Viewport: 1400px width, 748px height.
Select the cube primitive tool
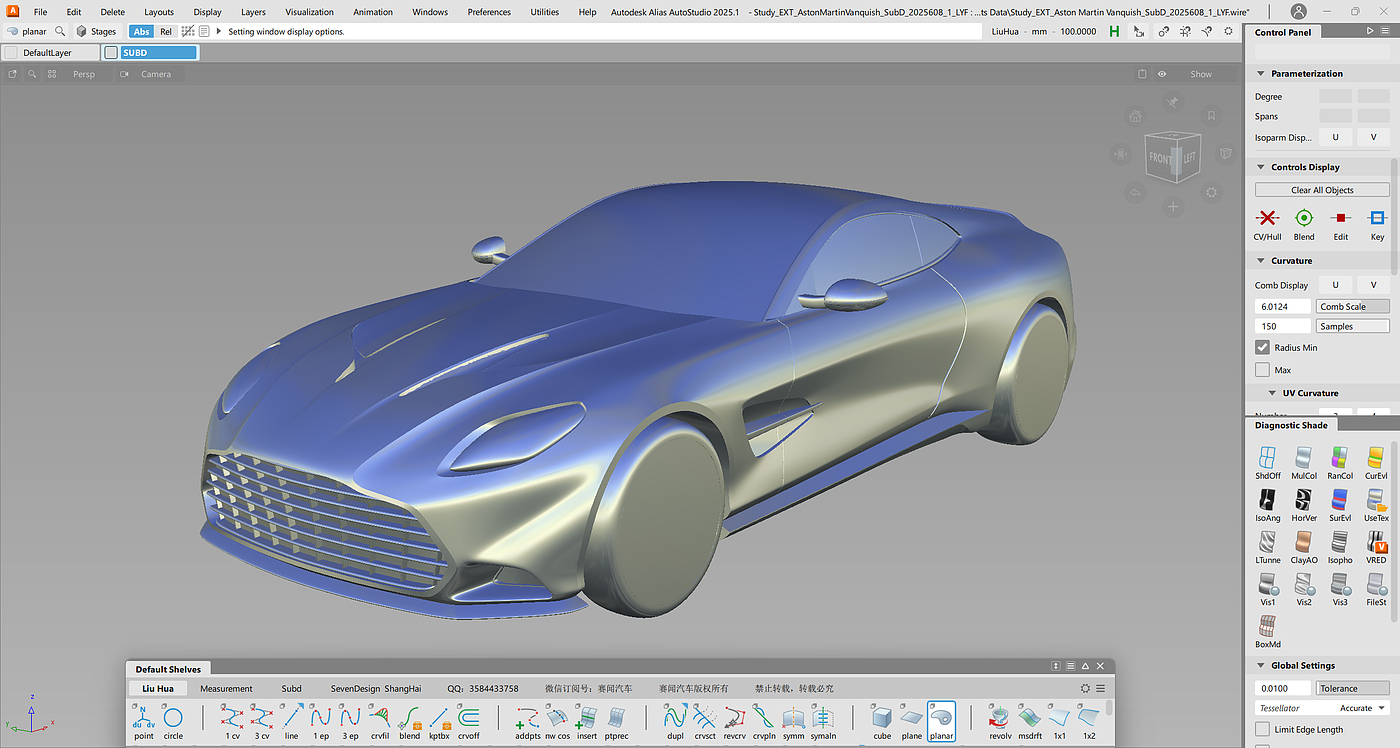click(x=881, y=718)
